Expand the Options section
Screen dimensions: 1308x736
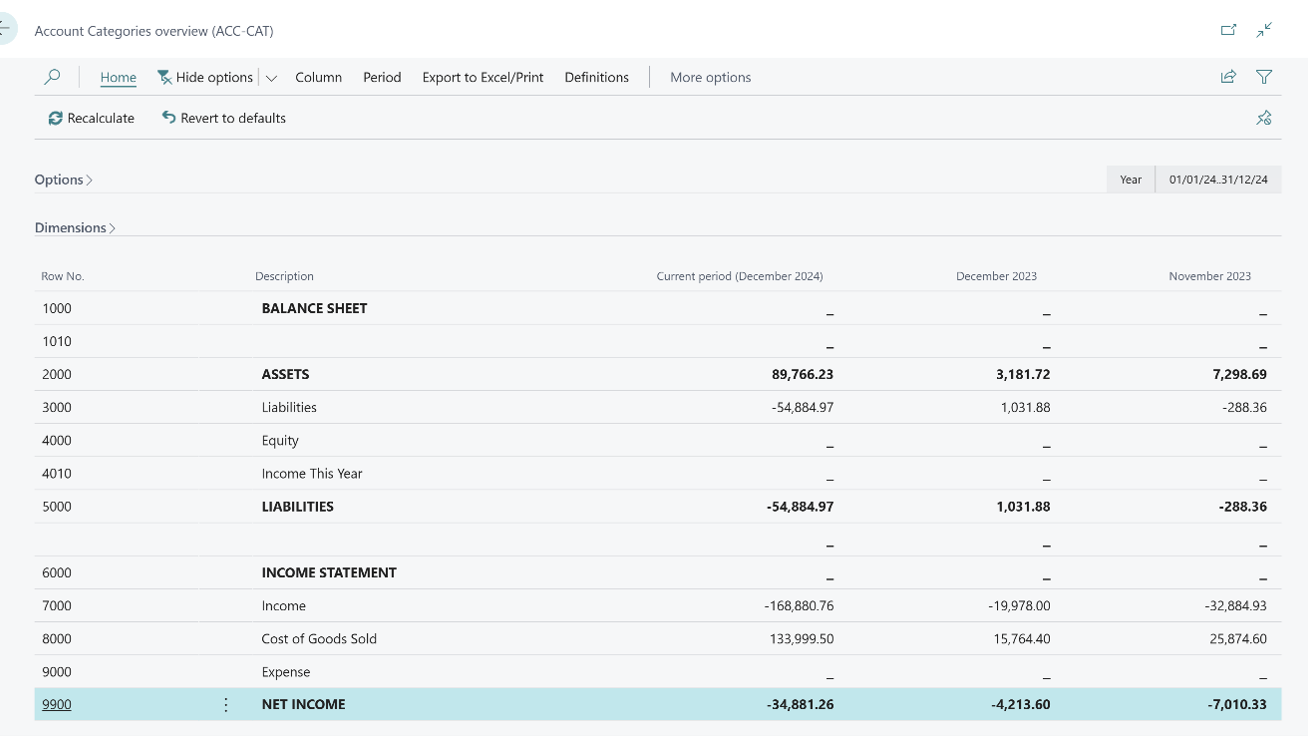tap(64, 180)
